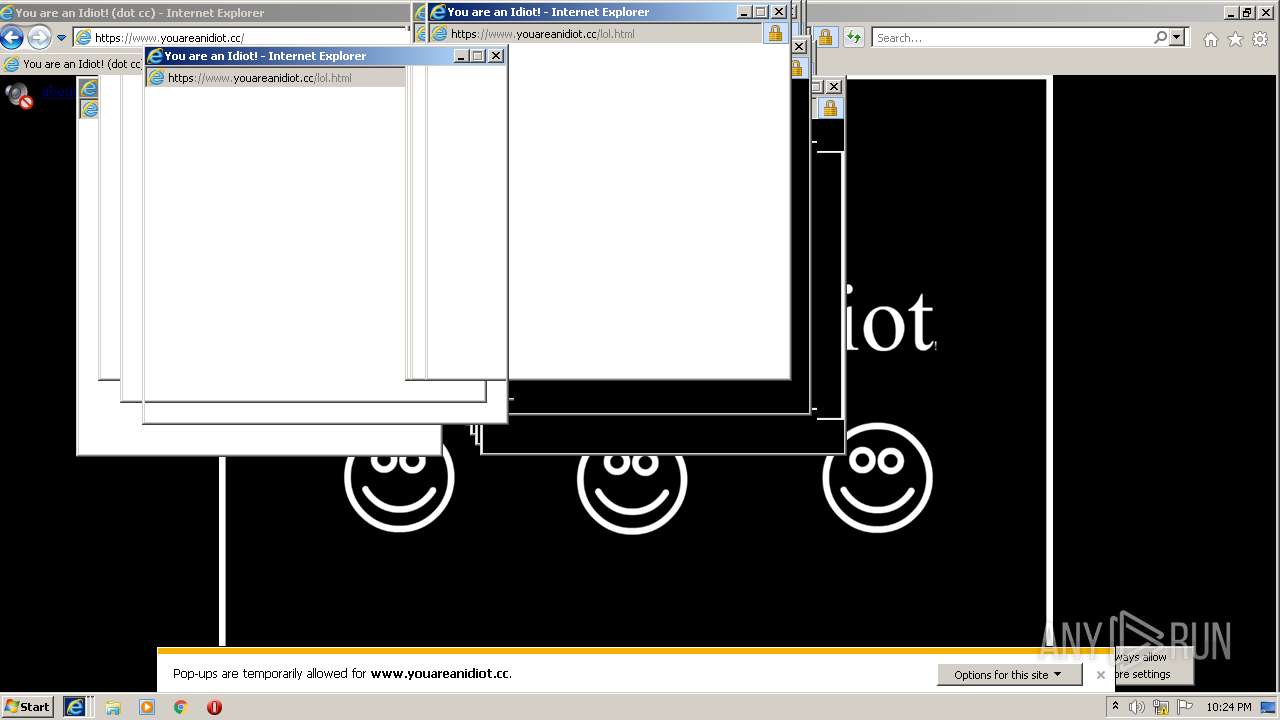
Task: Refresh the page with green arrows icon
Action: click(x=853, y=37)
